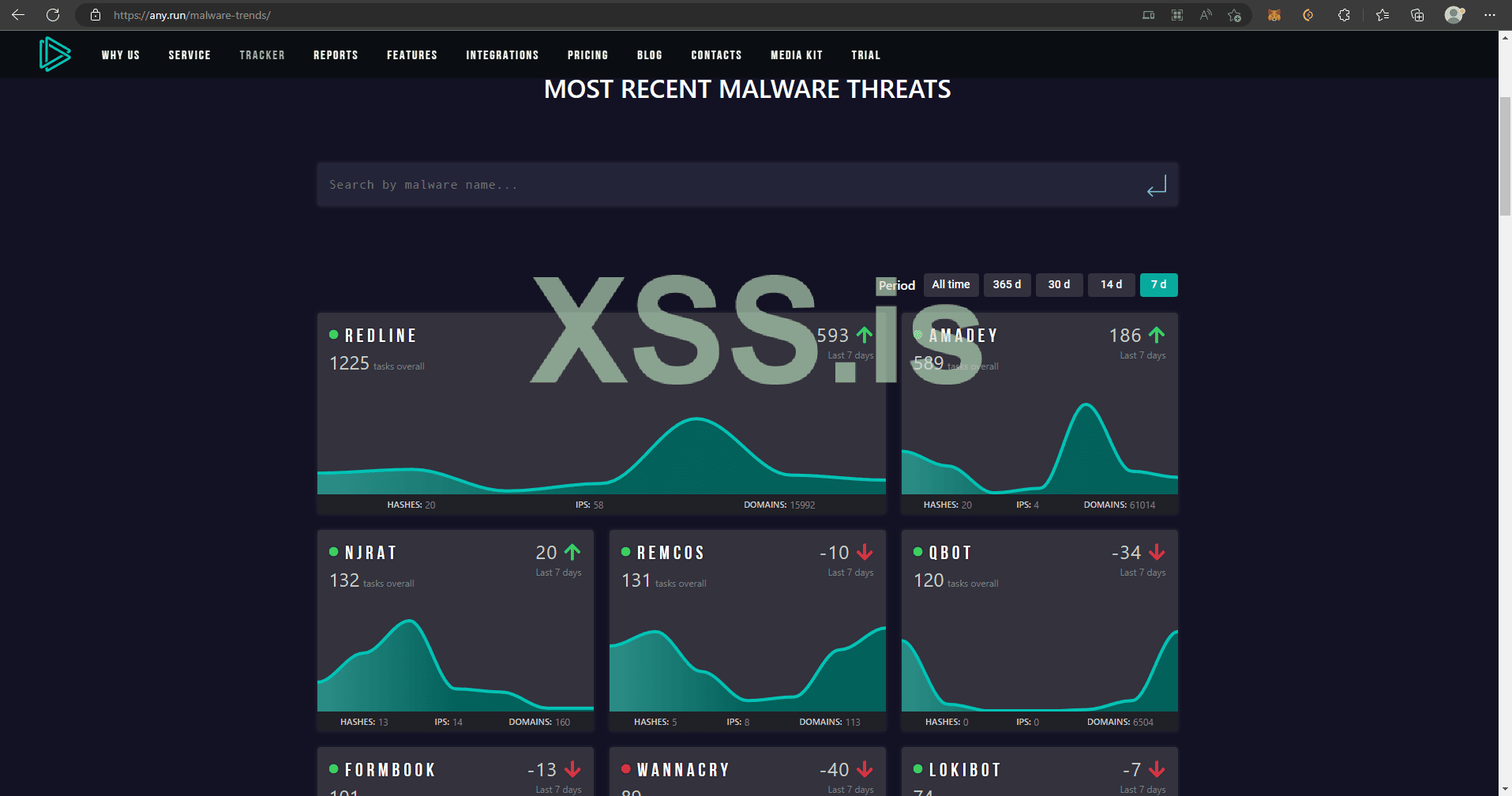This screenshot has width=1512, height=796.
Task: Open the QBOT malware card title
Action: click(950, 553)
